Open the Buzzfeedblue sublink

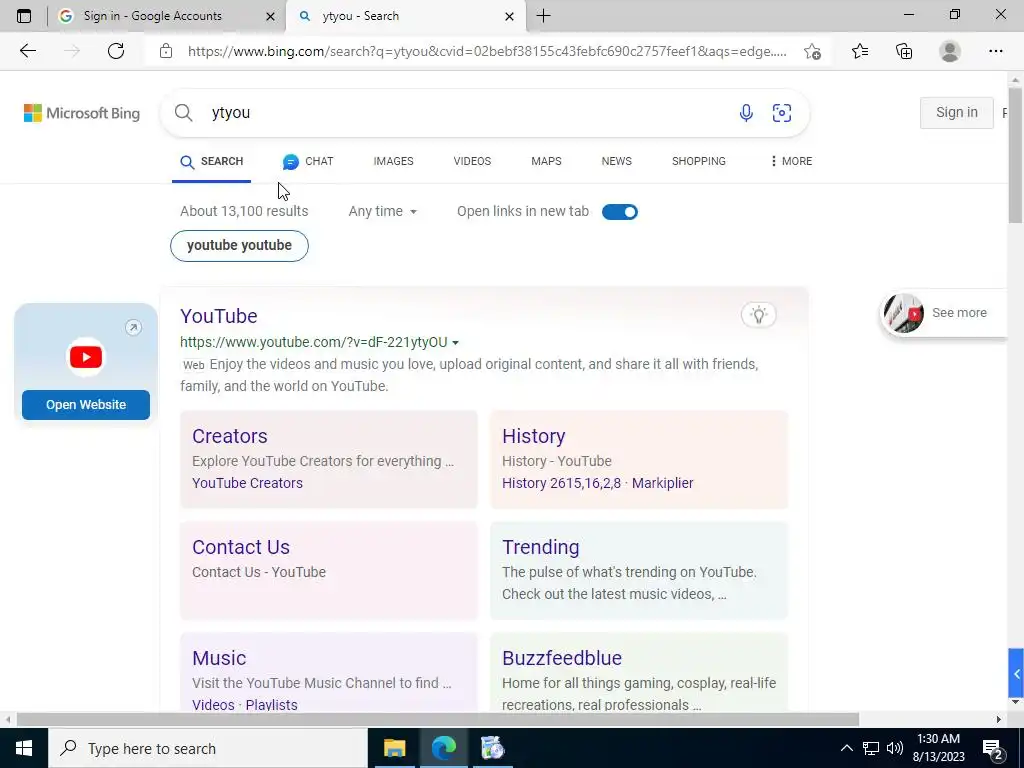point(562,658)
